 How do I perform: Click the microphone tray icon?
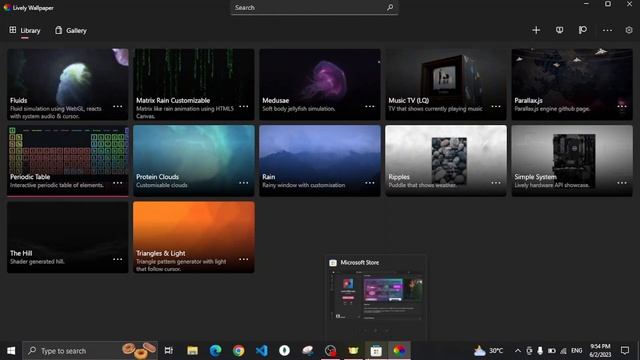[540, 351]
